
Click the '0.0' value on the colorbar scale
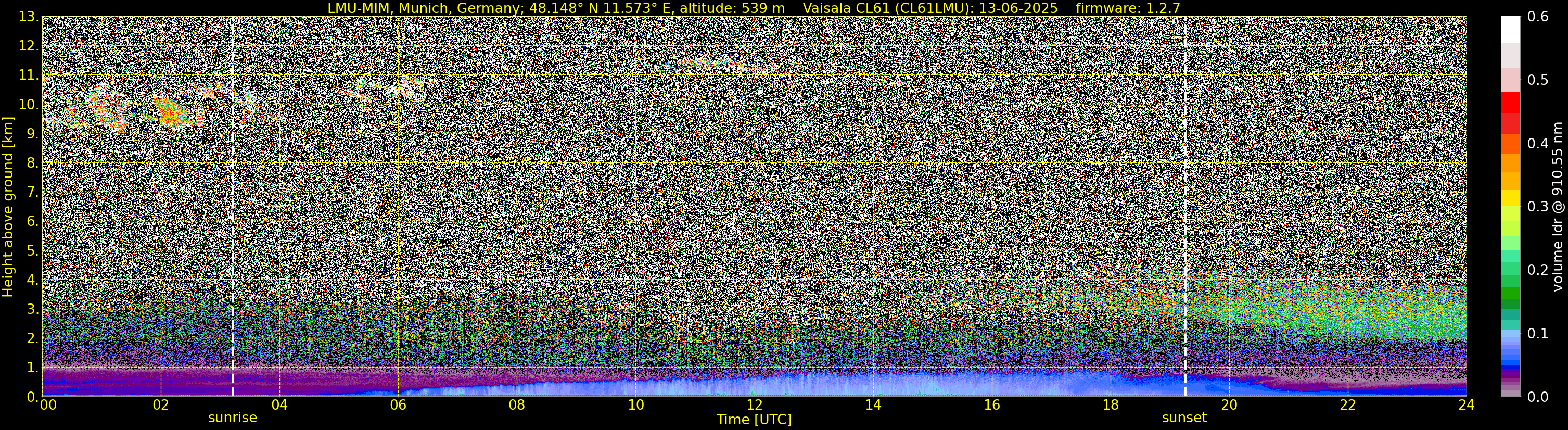1538,397
